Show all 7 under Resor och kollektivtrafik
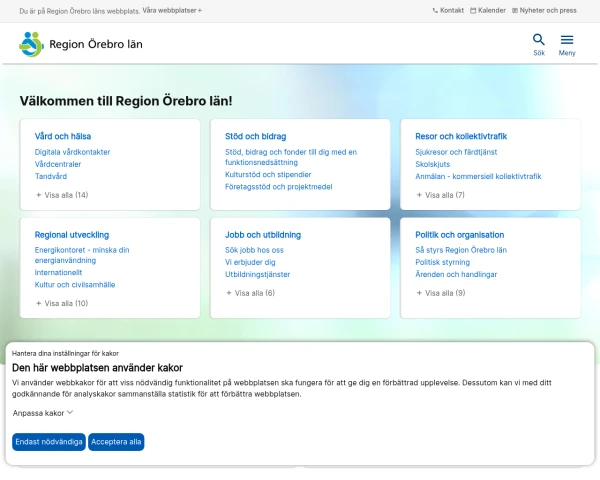Viewport: 600px width, 480px height. coord(440,195)
